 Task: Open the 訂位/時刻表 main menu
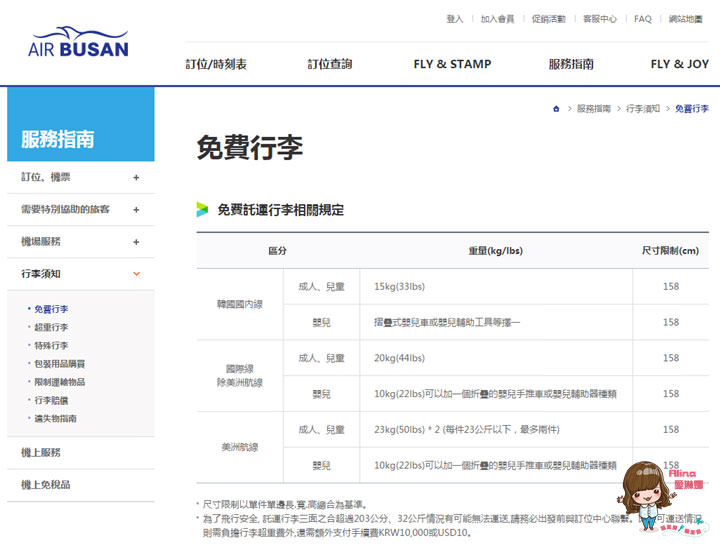pyautogui.click(x=216, y=64)
